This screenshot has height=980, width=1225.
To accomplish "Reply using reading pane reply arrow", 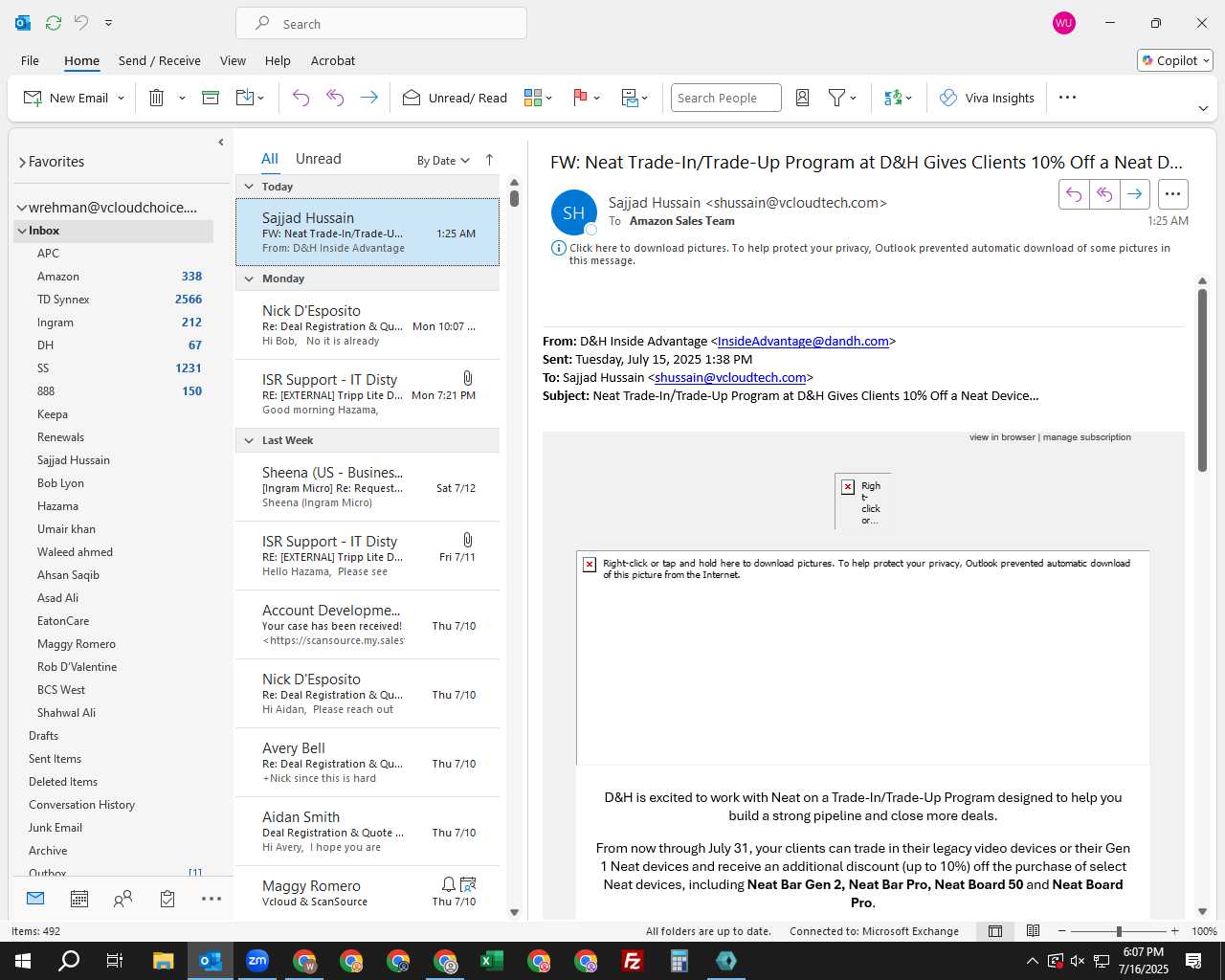I will point(1074,194).
